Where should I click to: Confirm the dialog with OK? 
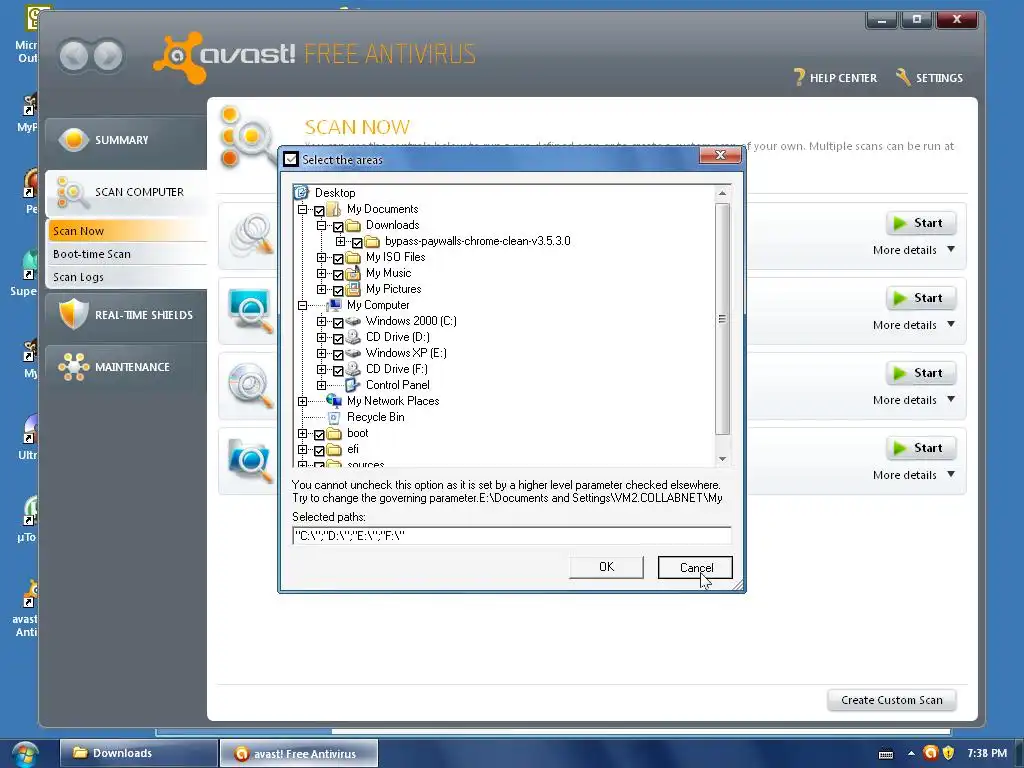coord(606,567)
